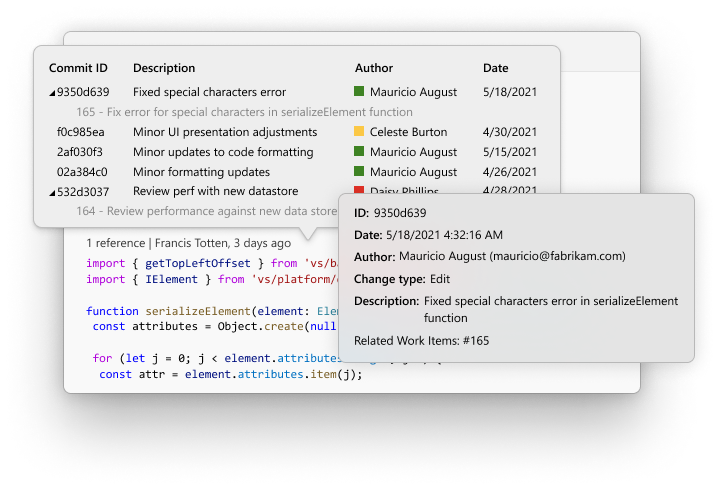Click green author swatch for commit 2af030f3

click(x=359, y=152)
